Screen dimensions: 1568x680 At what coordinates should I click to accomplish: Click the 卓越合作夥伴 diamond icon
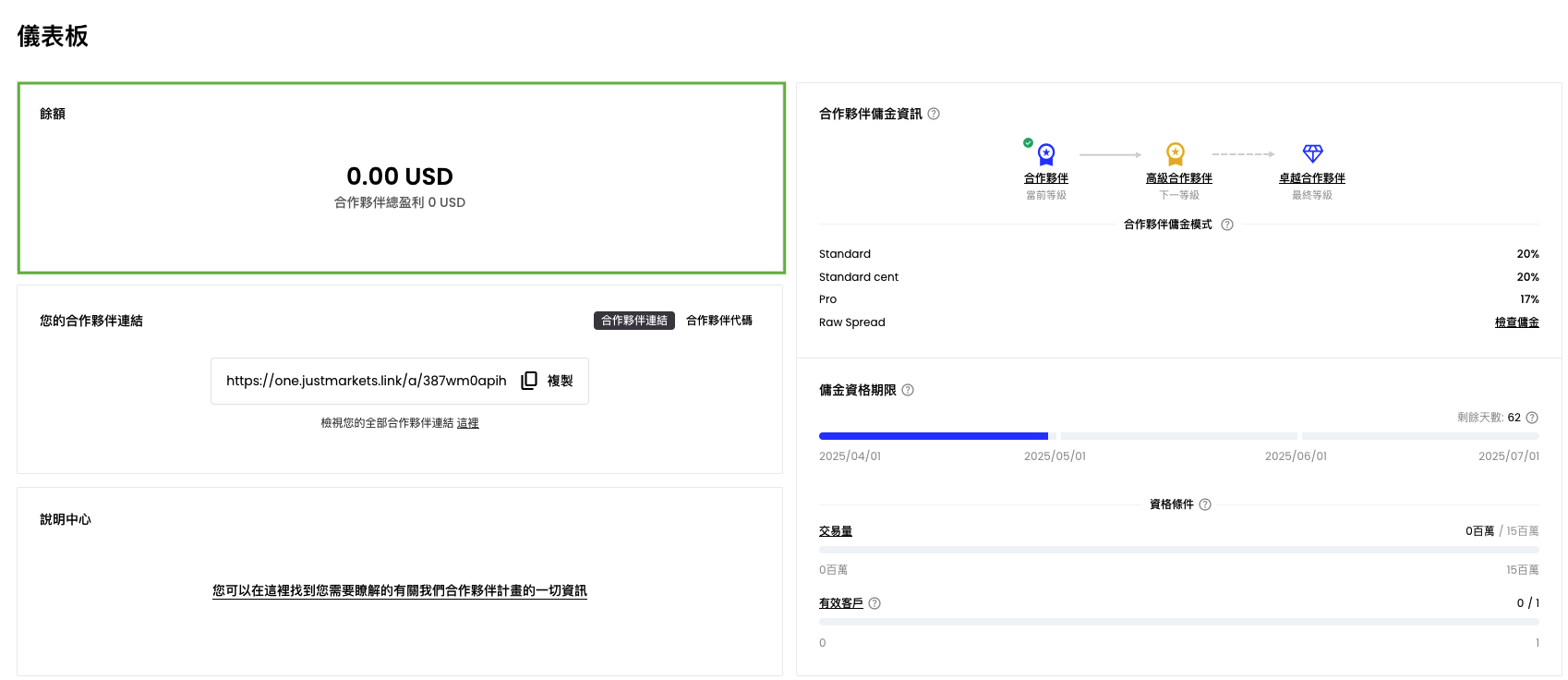tap(1312, 153)
